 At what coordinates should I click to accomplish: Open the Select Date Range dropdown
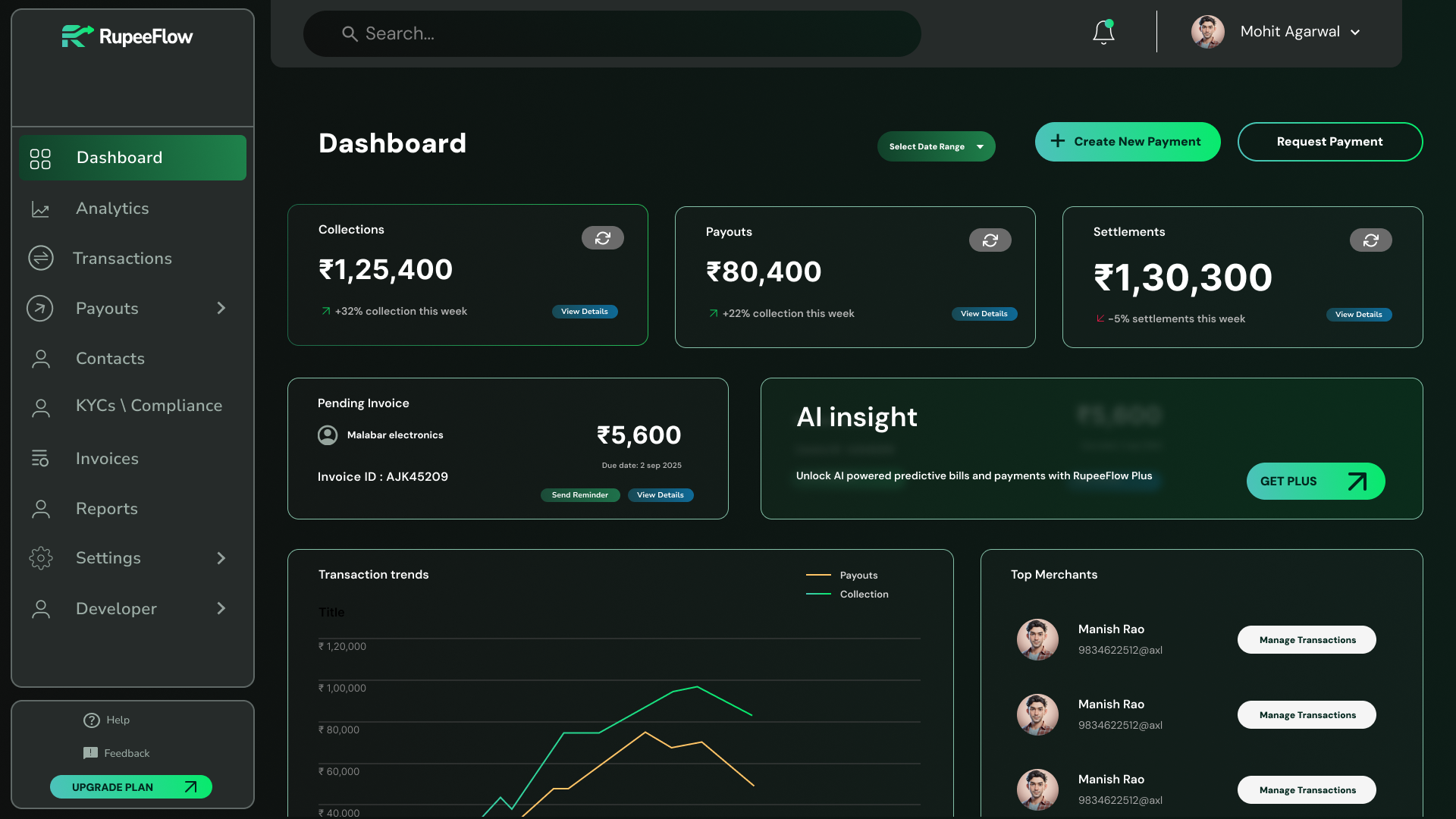pos(936,146)
